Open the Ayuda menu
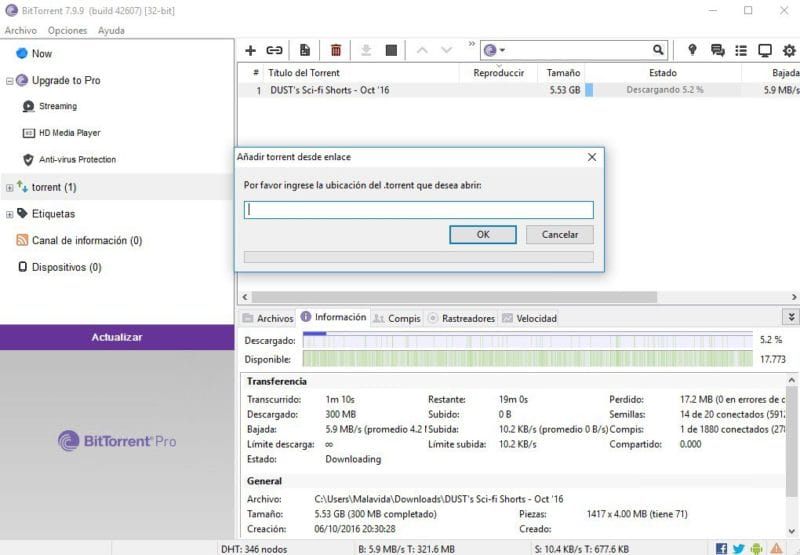The height and width of the screenshot is (555, 800). [x=111, y=30]
